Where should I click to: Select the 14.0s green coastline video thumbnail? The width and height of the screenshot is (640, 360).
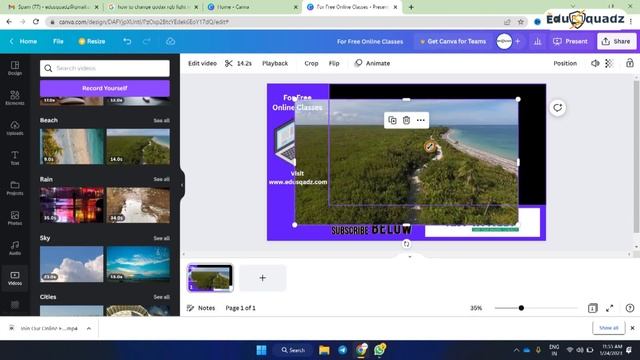[138, 147]
